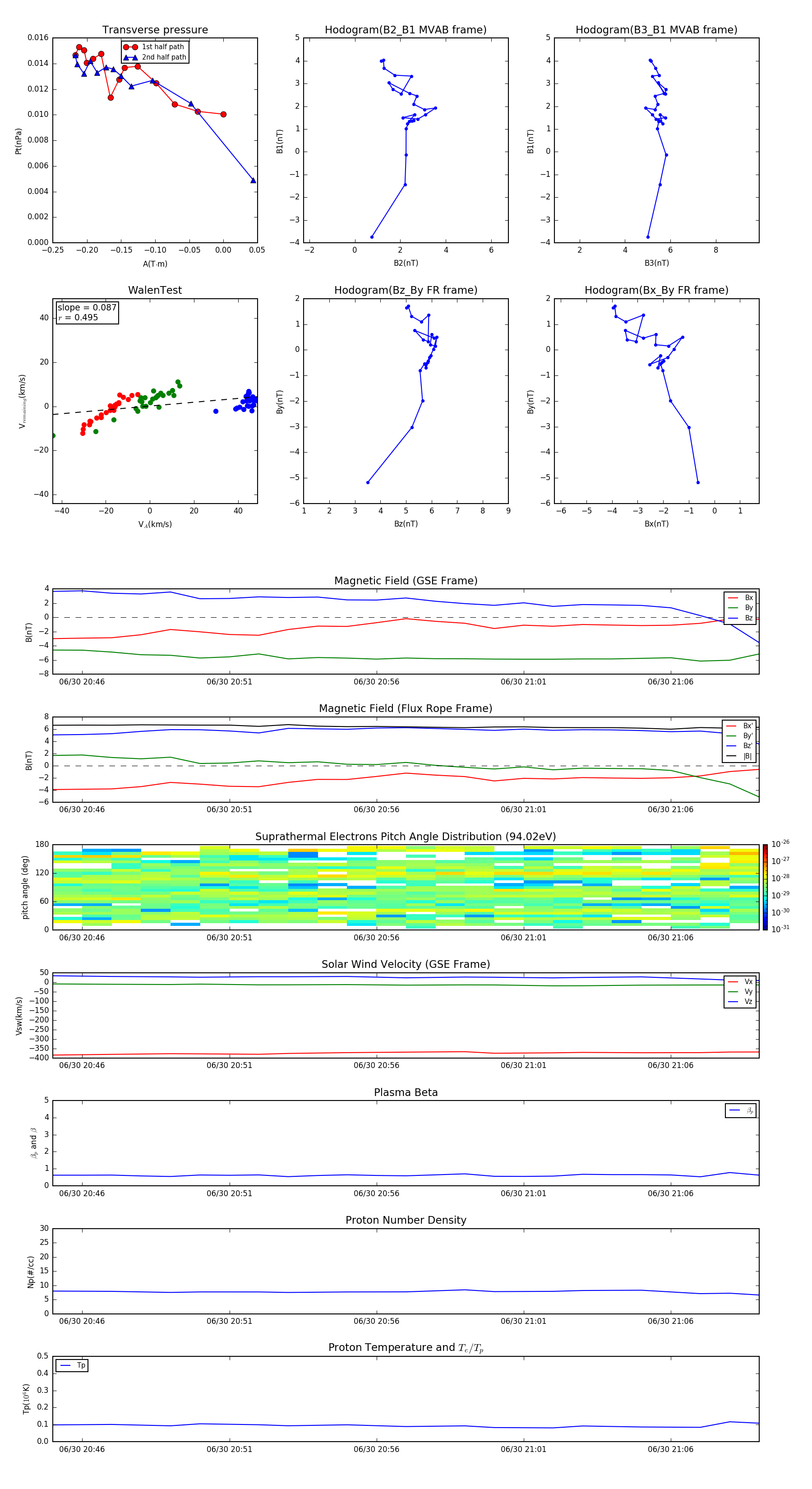Click the "Bx(nT)" x-axis label

pos(656,524)
